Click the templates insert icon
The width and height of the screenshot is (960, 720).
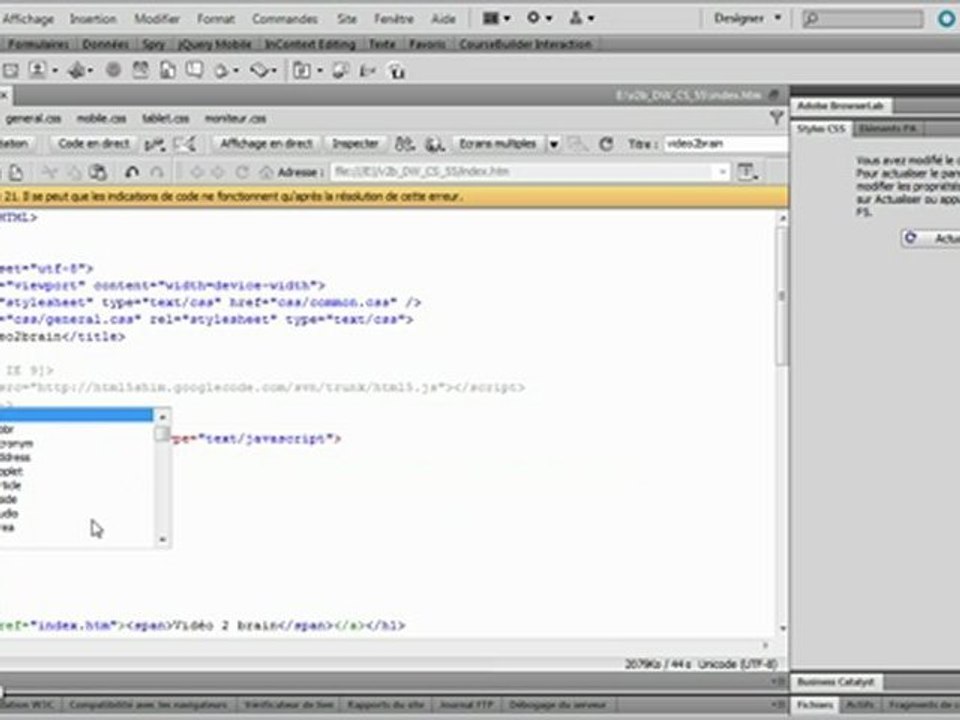coord(302,70)
